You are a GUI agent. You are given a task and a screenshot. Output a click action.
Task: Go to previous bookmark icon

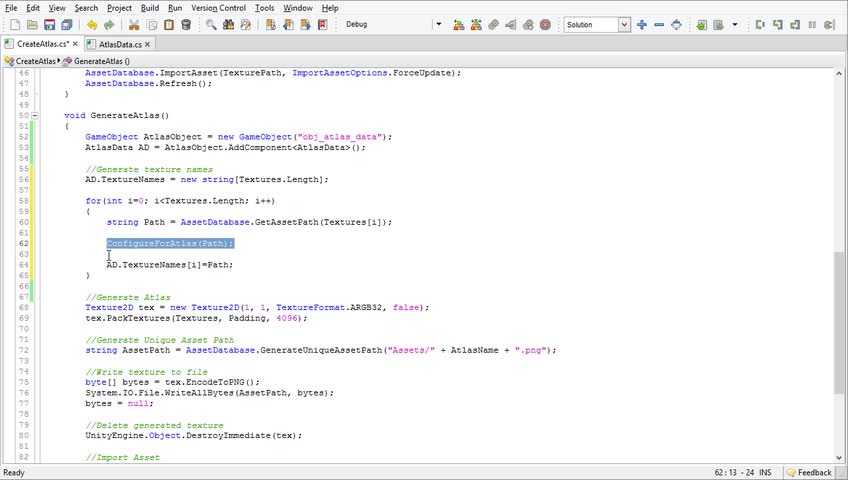pyautogui.click(x=288, y=25)
